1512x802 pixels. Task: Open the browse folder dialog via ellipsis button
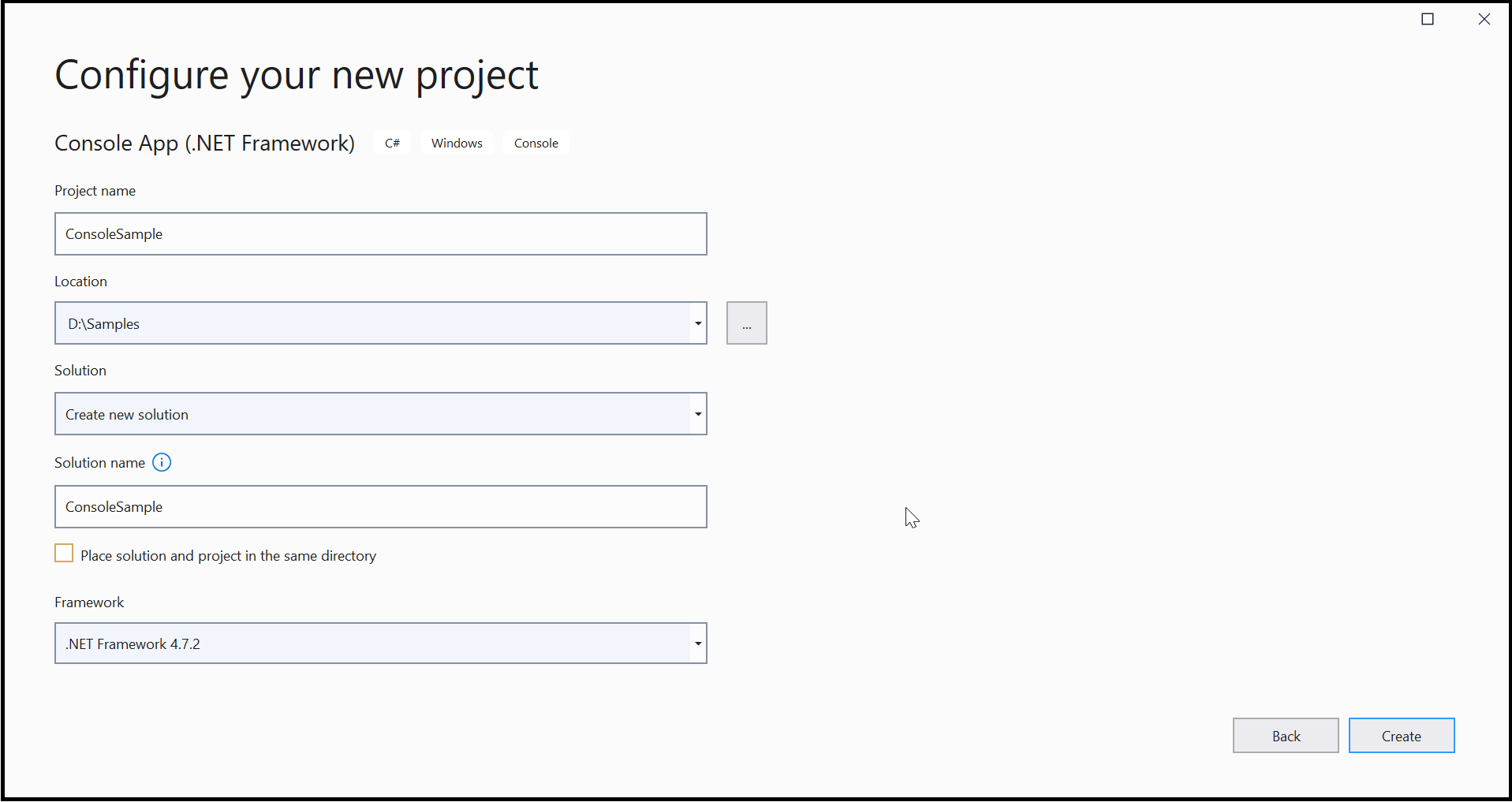pyautogui.click(x=745, y=323)
